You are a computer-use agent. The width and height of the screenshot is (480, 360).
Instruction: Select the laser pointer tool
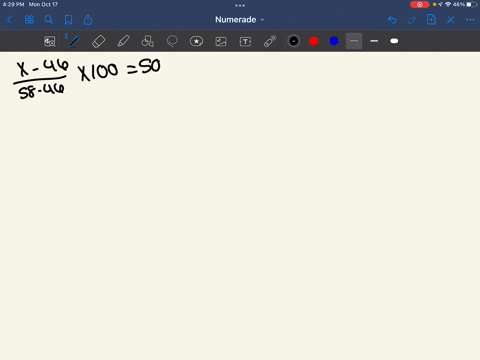click(270, 41)
